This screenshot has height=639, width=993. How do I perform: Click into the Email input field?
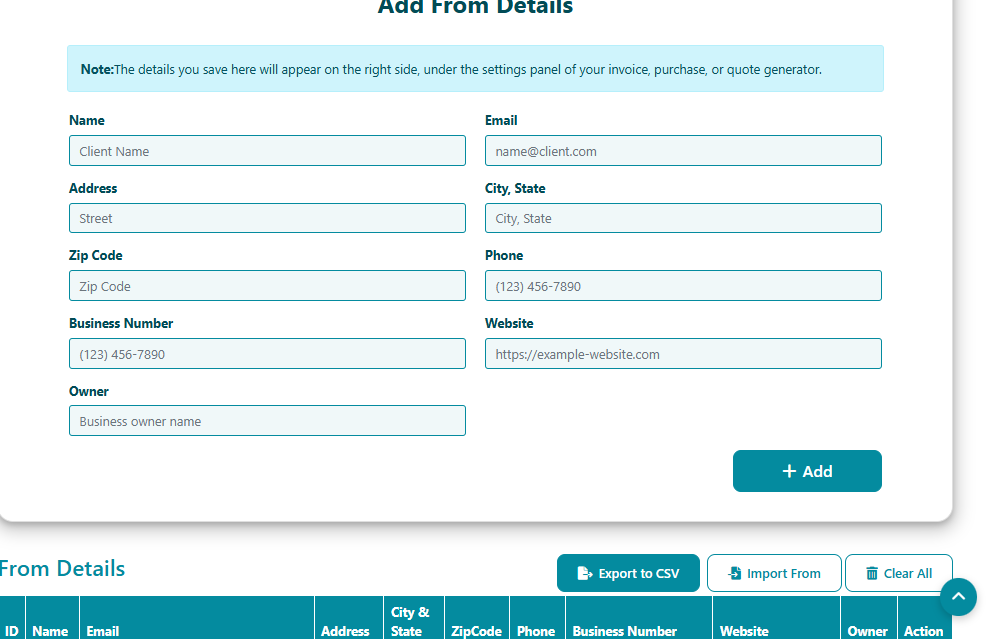pyautogui.click(x=683, y=151)
